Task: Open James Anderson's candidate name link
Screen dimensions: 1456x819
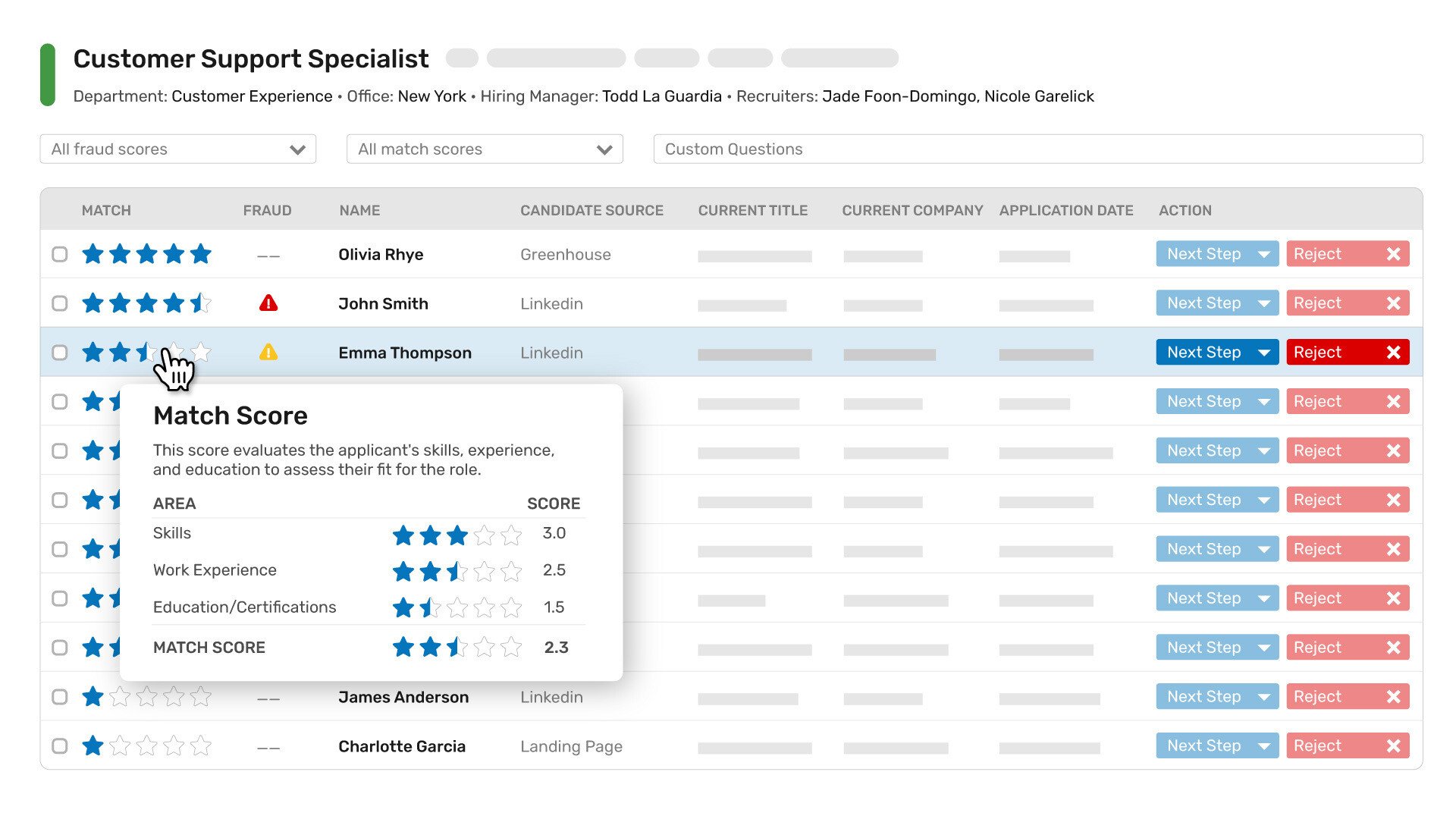Action: (x=403, y=697)
